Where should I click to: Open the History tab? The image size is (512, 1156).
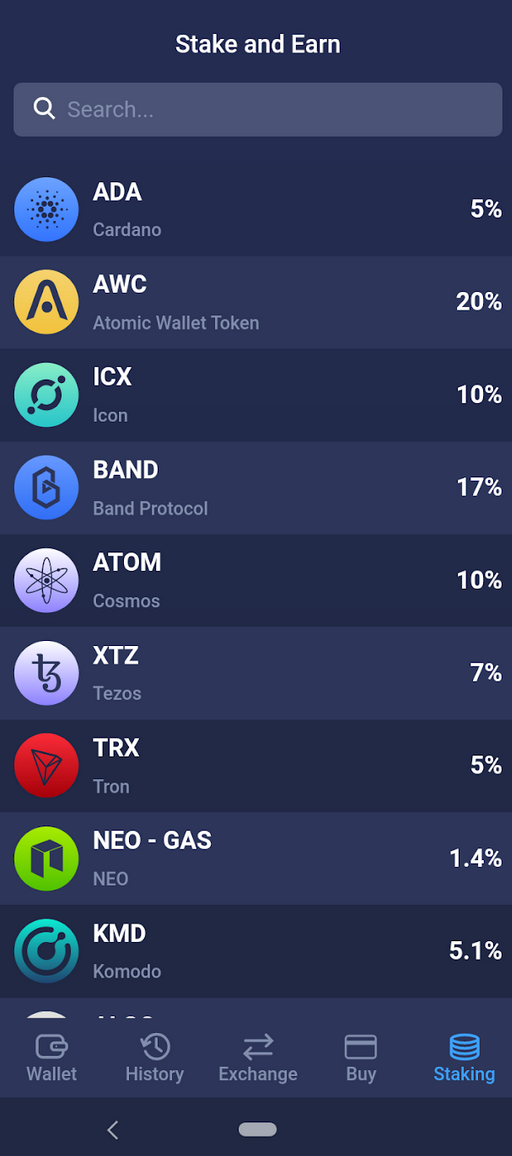(155, 1057)
